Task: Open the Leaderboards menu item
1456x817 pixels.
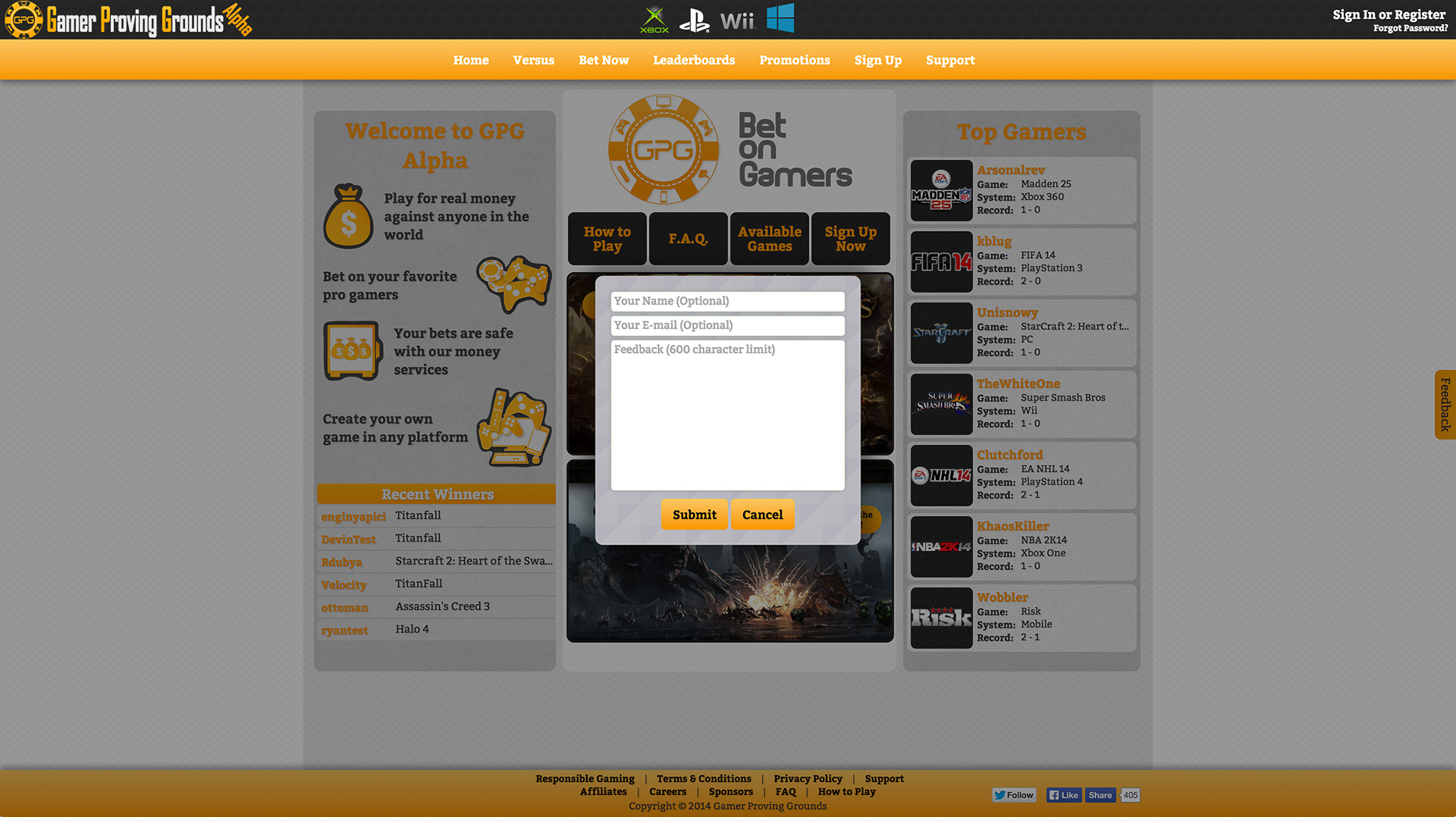Action: (694, 60)
